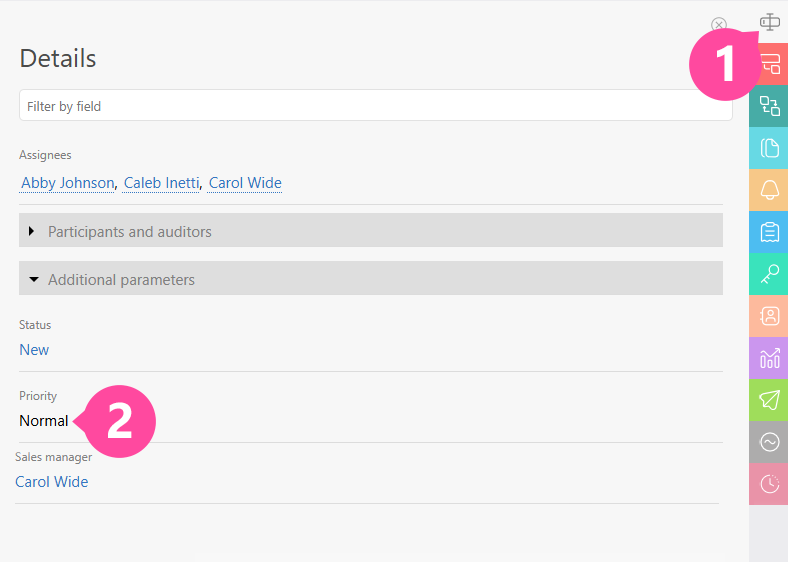788x562 pixels.
Task: Click the rename field icon at top
Action: point(769,22)
